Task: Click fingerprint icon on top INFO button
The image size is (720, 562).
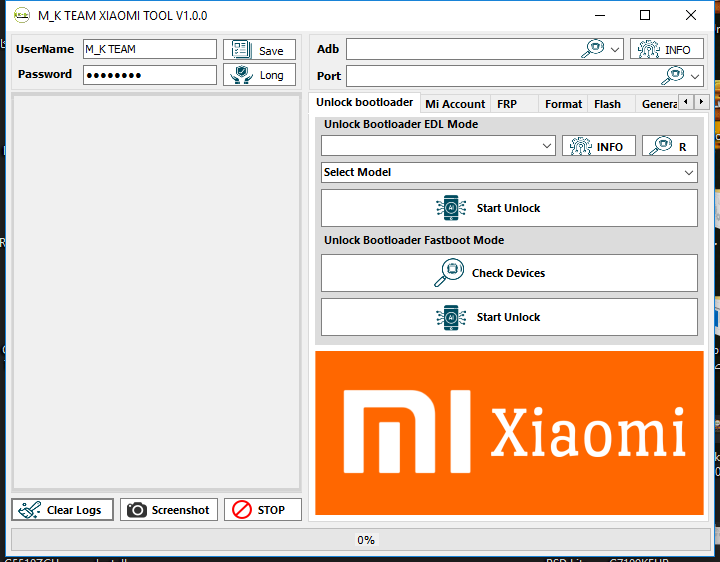Action: 648,49
